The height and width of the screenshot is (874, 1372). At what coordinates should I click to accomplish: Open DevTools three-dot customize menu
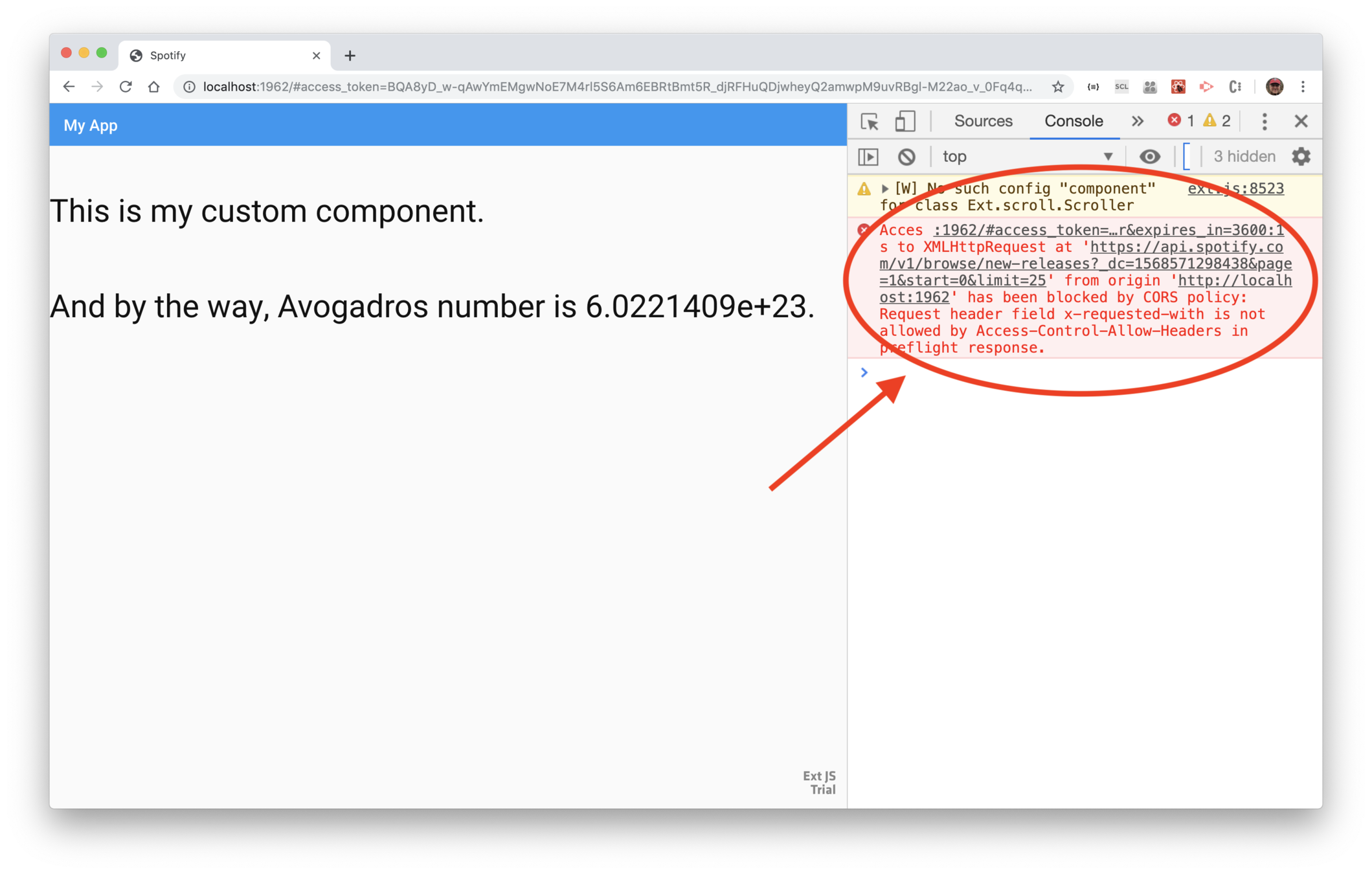[1264, 122]
